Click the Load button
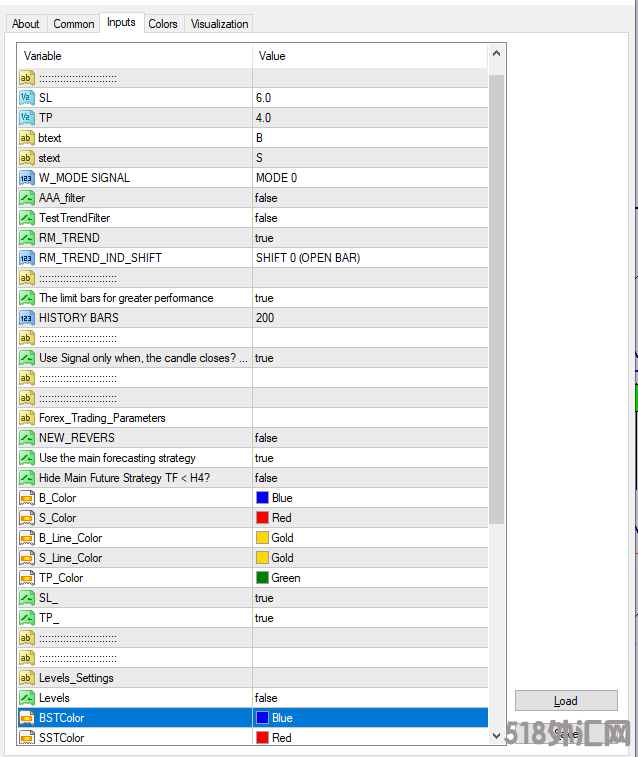 pos(566,701)
